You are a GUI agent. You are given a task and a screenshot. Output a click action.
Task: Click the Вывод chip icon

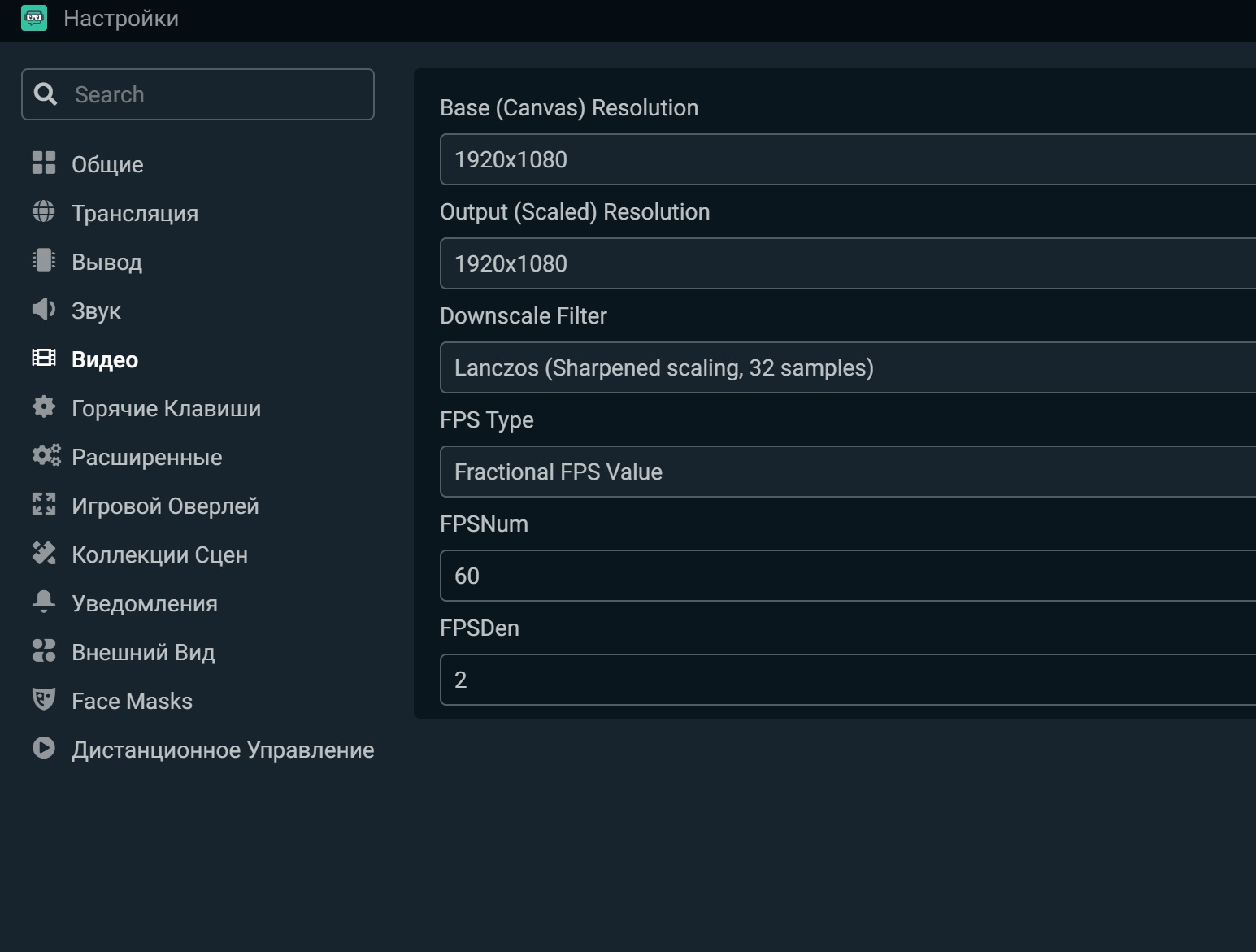[x=44, y=260]
